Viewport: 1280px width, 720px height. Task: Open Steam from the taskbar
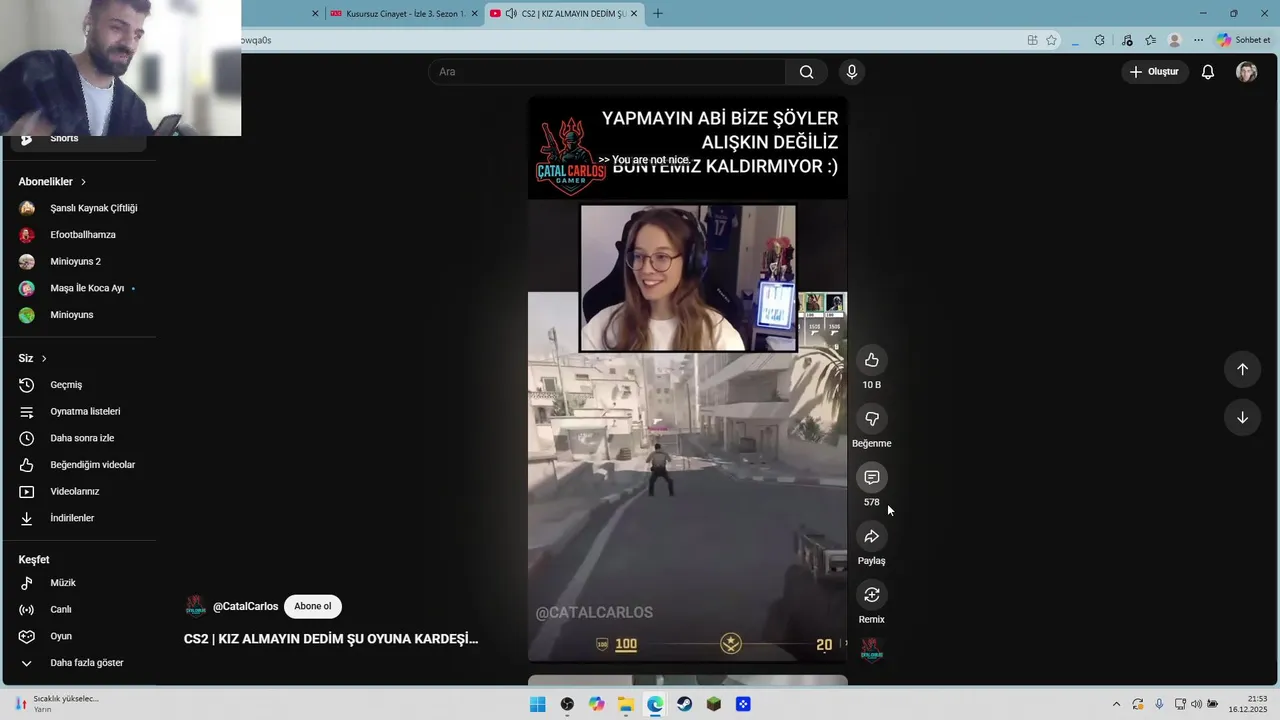pyautogui.click(x=684, y=704)
